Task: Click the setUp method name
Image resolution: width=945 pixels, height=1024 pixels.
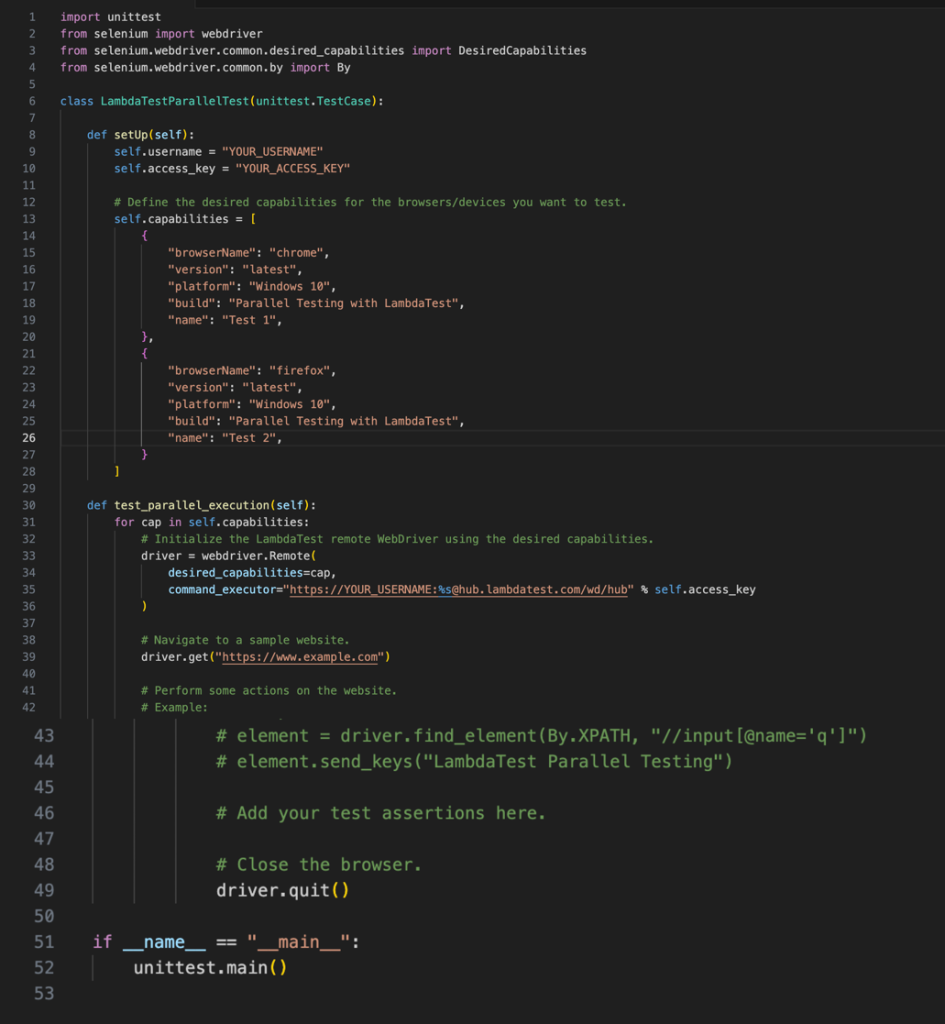Action: 131,135
